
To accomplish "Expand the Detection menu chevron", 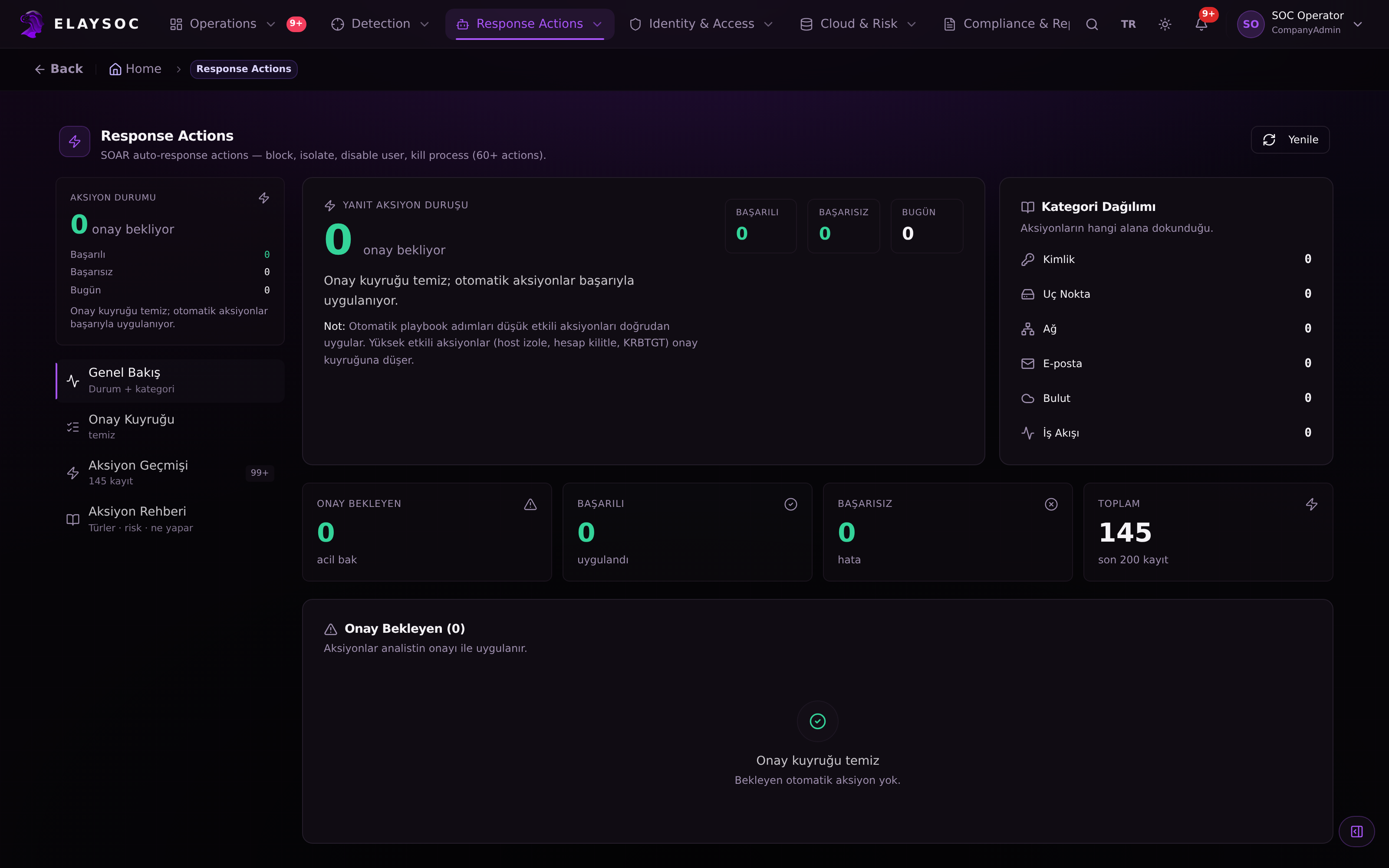I will click(x=425, y=24).
